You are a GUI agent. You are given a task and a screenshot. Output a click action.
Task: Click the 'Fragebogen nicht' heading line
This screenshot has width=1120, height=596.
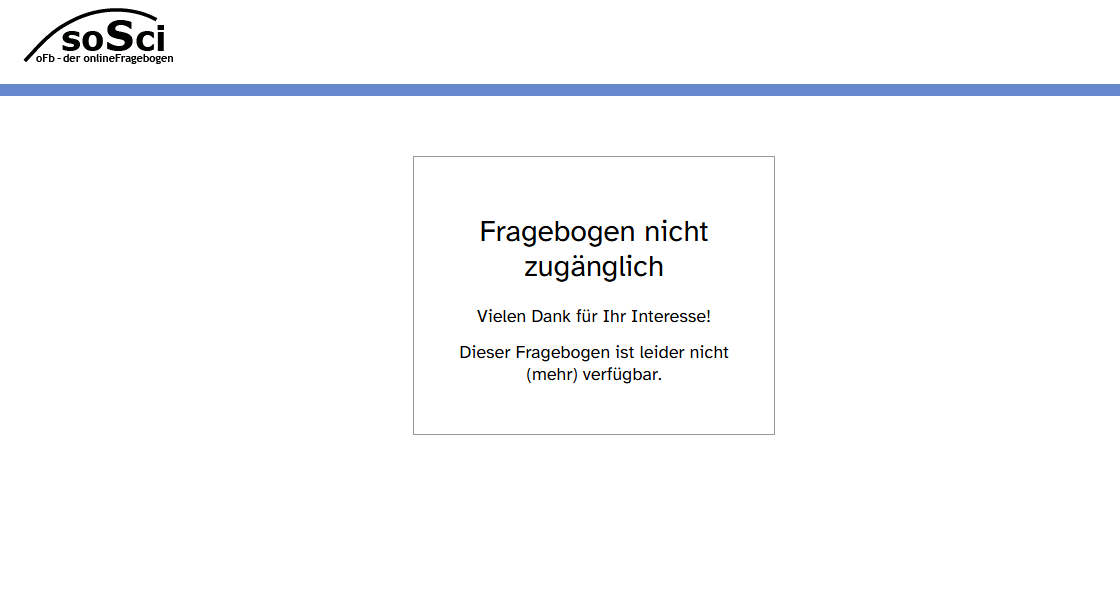[x=593, y=231]
